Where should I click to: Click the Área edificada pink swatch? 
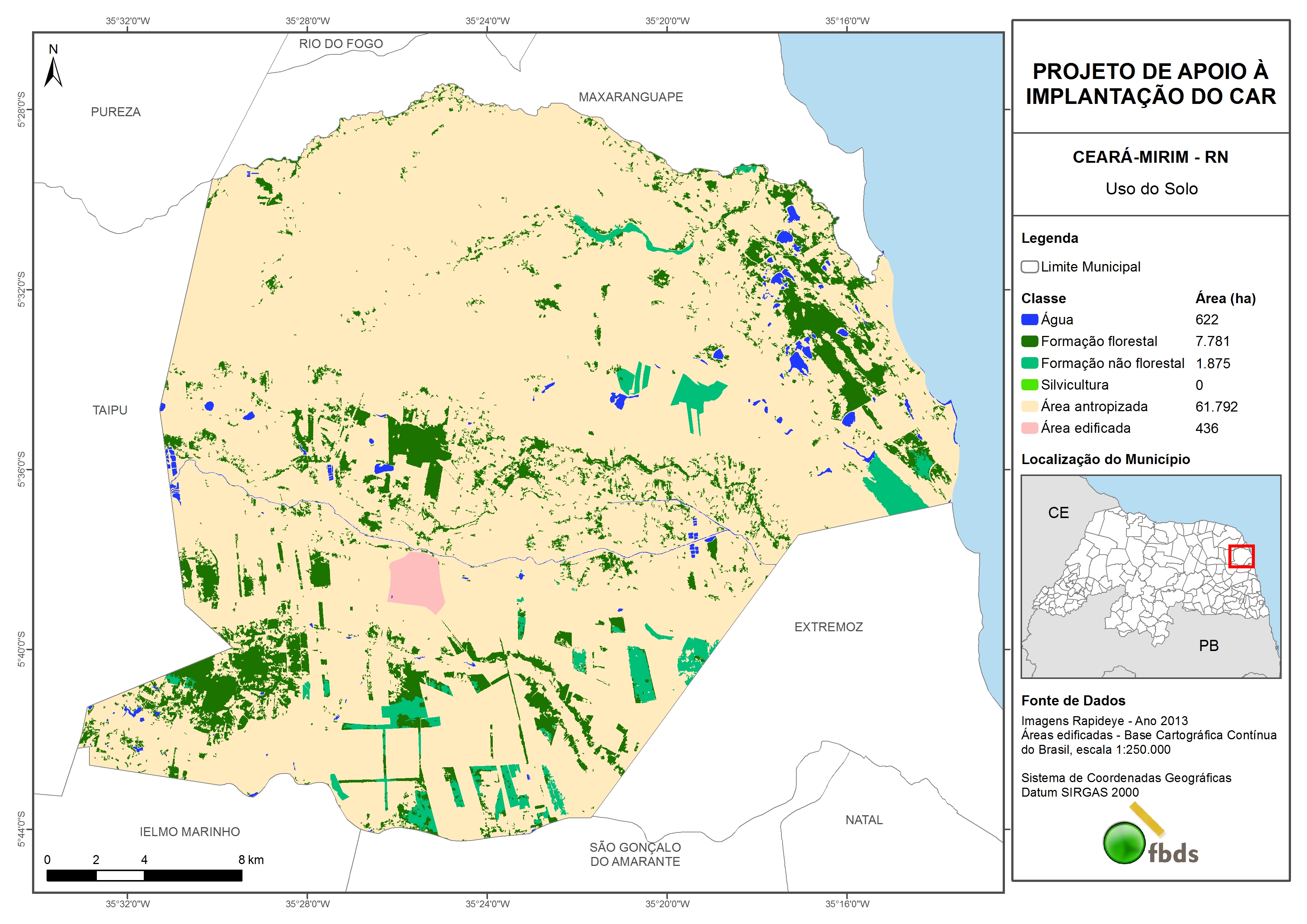1029,428
